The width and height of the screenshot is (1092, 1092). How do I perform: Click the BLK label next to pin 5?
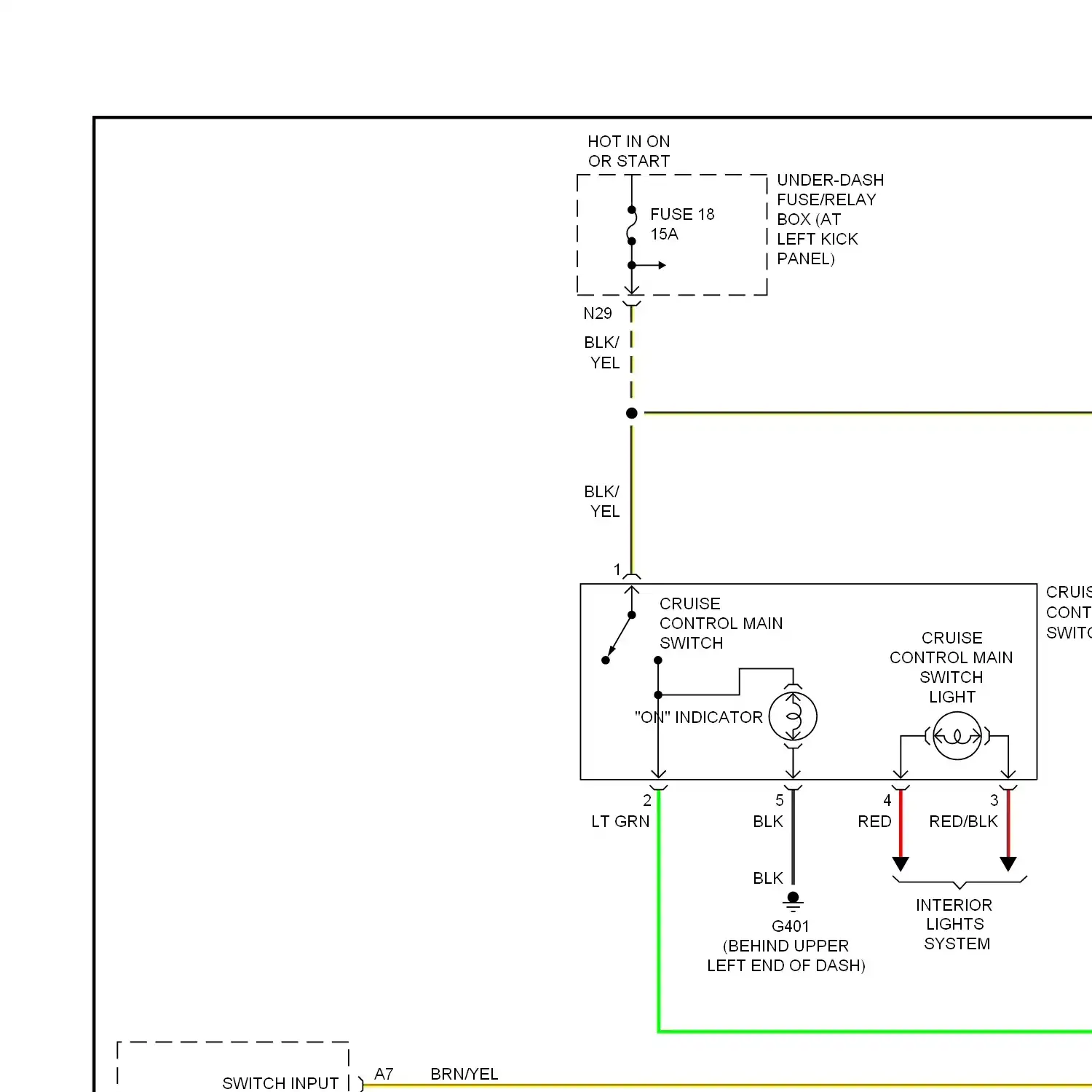(x=768, y=821)
